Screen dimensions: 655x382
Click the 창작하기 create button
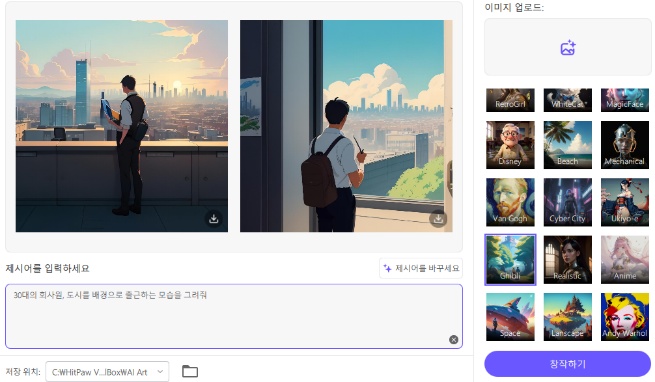[567, 364]
